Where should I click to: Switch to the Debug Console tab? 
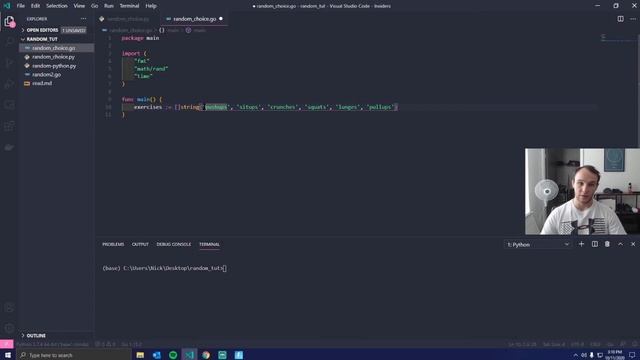pos(173,244)
